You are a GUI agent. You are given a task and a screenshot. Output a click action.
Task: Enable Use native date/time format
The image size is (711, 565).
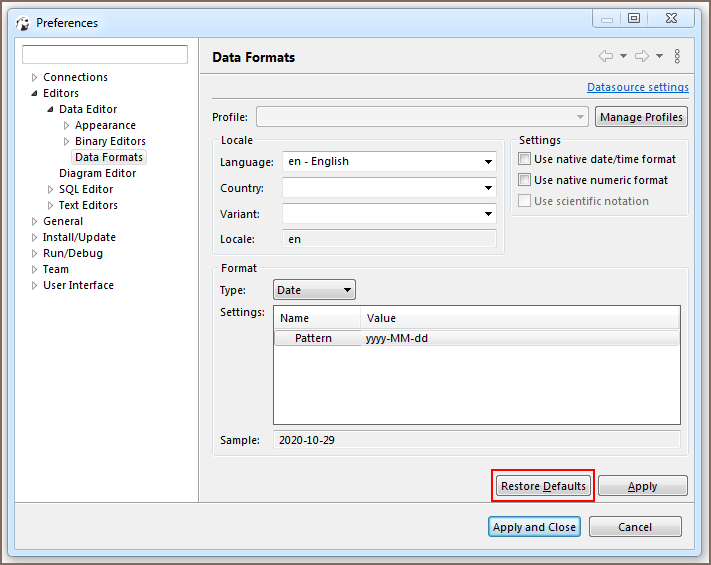click(525, 159)
